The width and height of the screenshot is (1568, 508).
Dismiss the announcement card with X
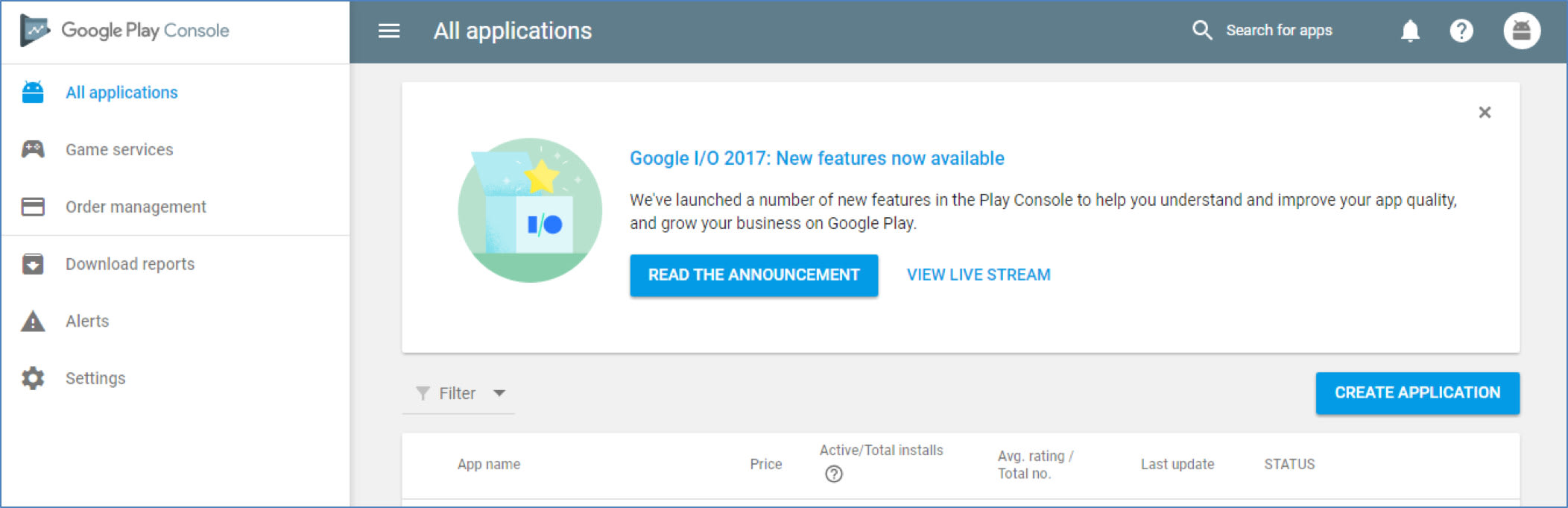[x=1485, y=113]
